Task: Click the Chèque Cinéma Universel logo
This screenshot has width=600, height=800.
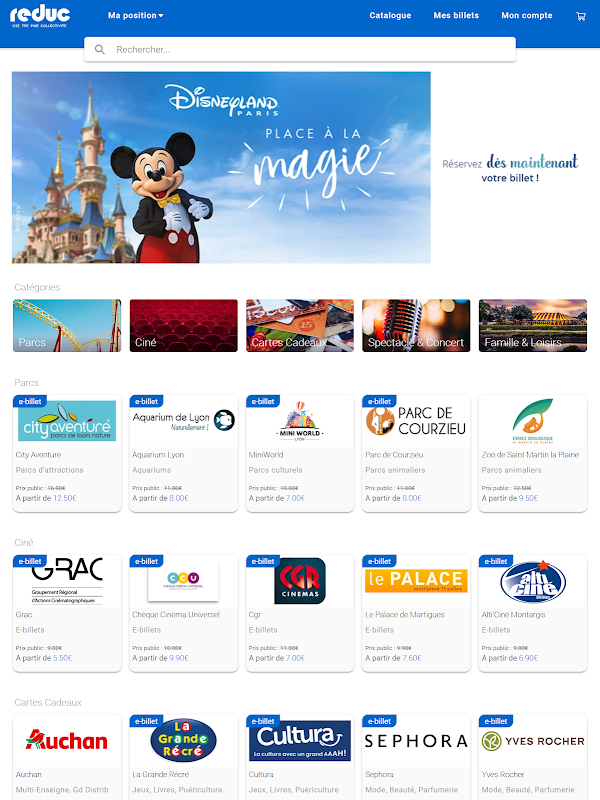Action: pos(184,581)
